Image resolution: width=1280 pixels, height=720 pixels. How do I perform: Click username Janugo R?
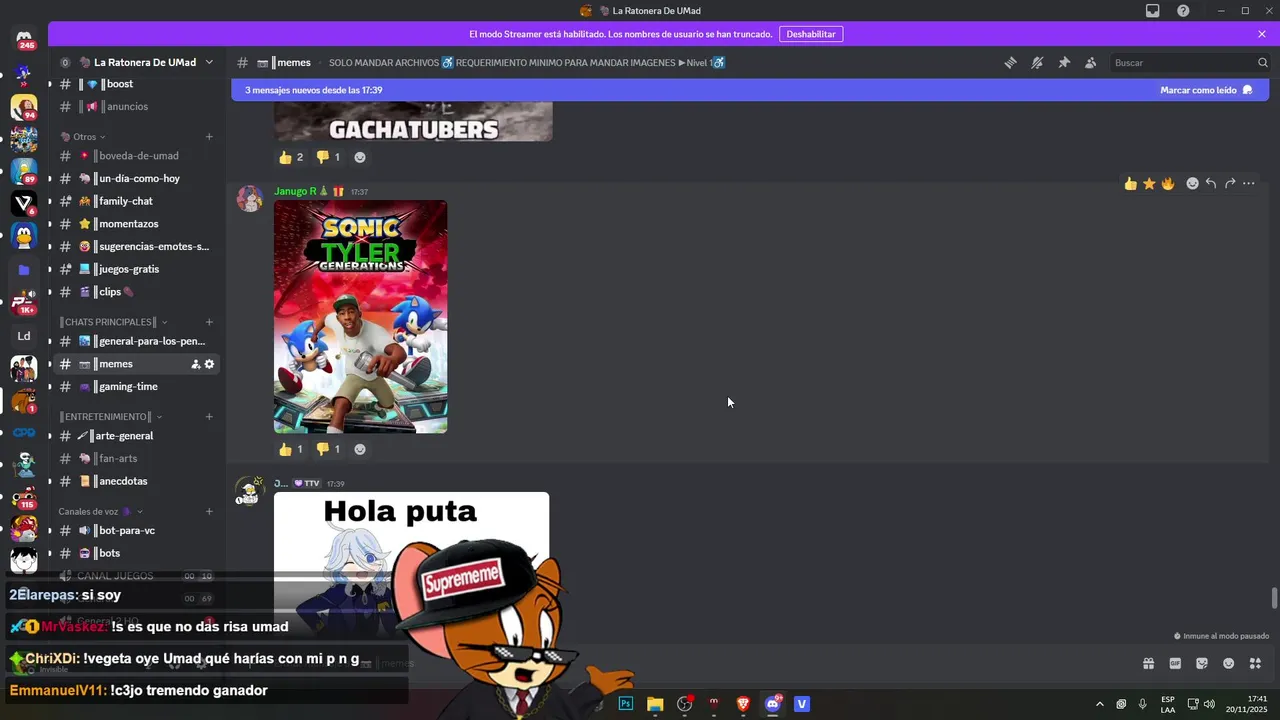pos(295,191)
